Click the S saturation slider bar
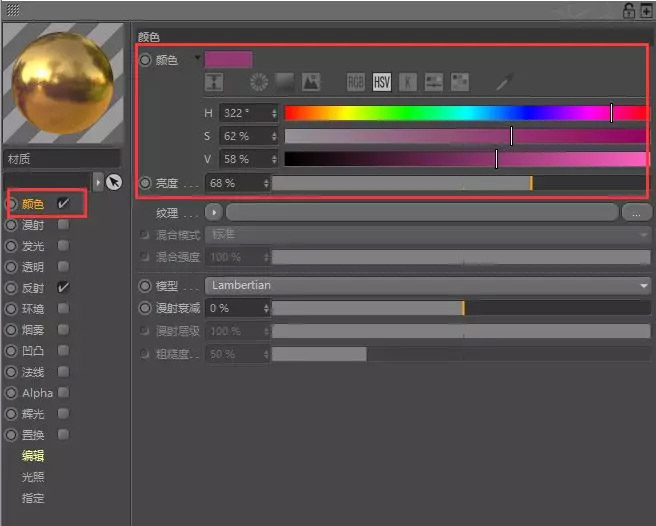This screenshot has width=656, height=526. pyautogui.click(x=465, y=136)
